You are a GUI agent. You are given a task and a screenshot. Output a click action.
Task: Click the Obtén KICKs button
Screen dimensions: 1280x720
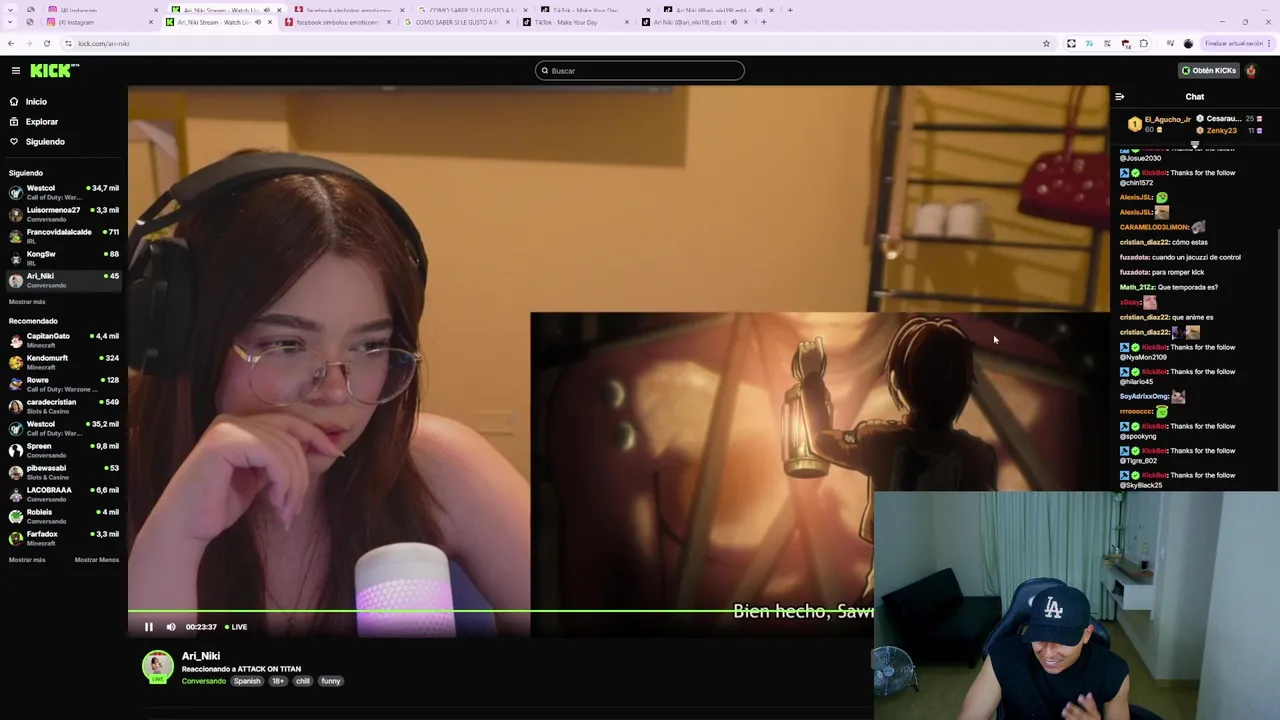[1208, 70]
